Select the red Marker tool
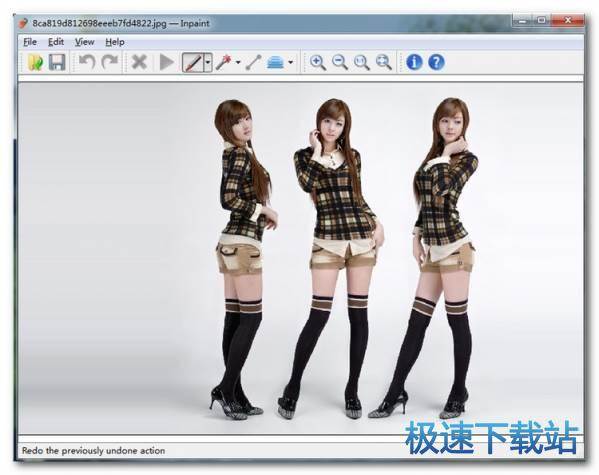599x475 pixels. (x=193, y=62)
